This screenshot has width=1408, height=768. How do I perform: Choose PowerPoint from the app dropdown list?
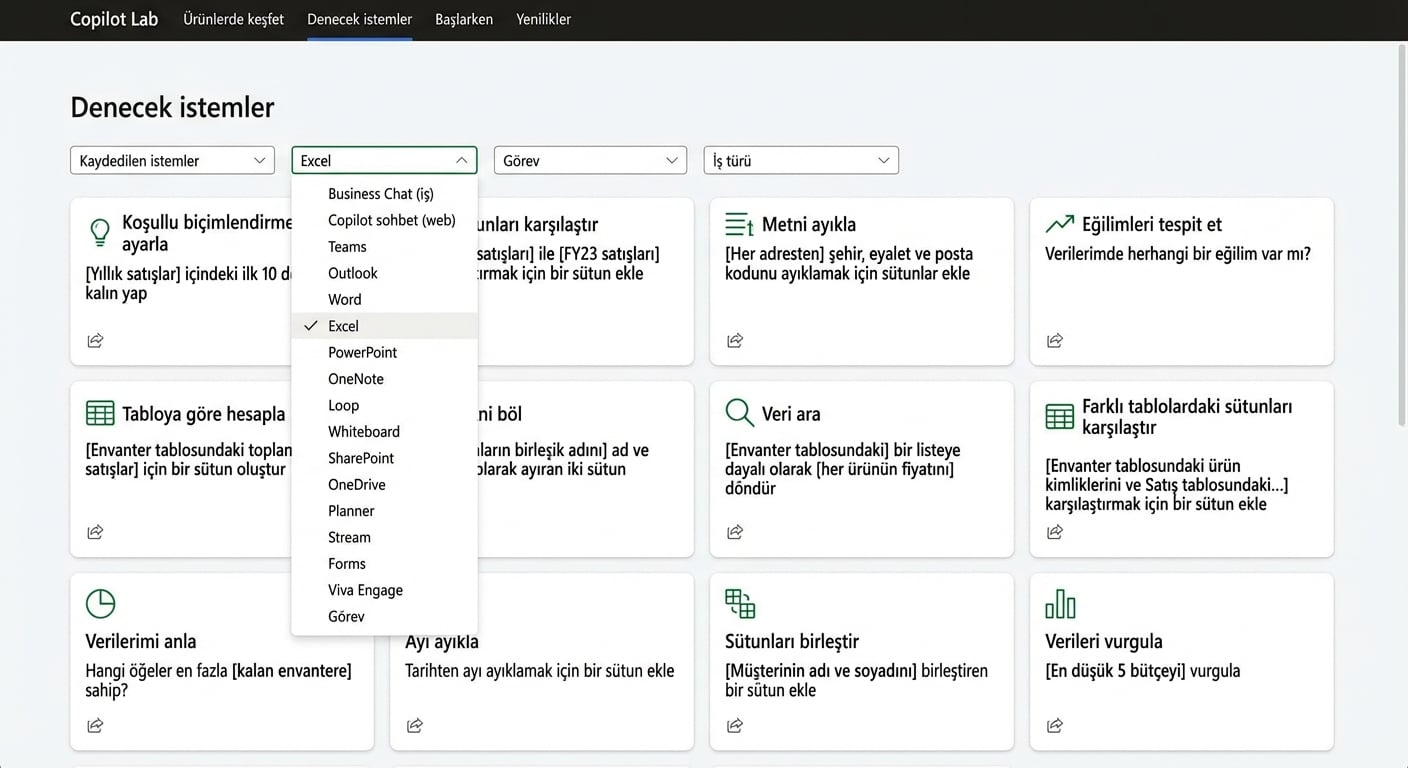tap(362, 352)
